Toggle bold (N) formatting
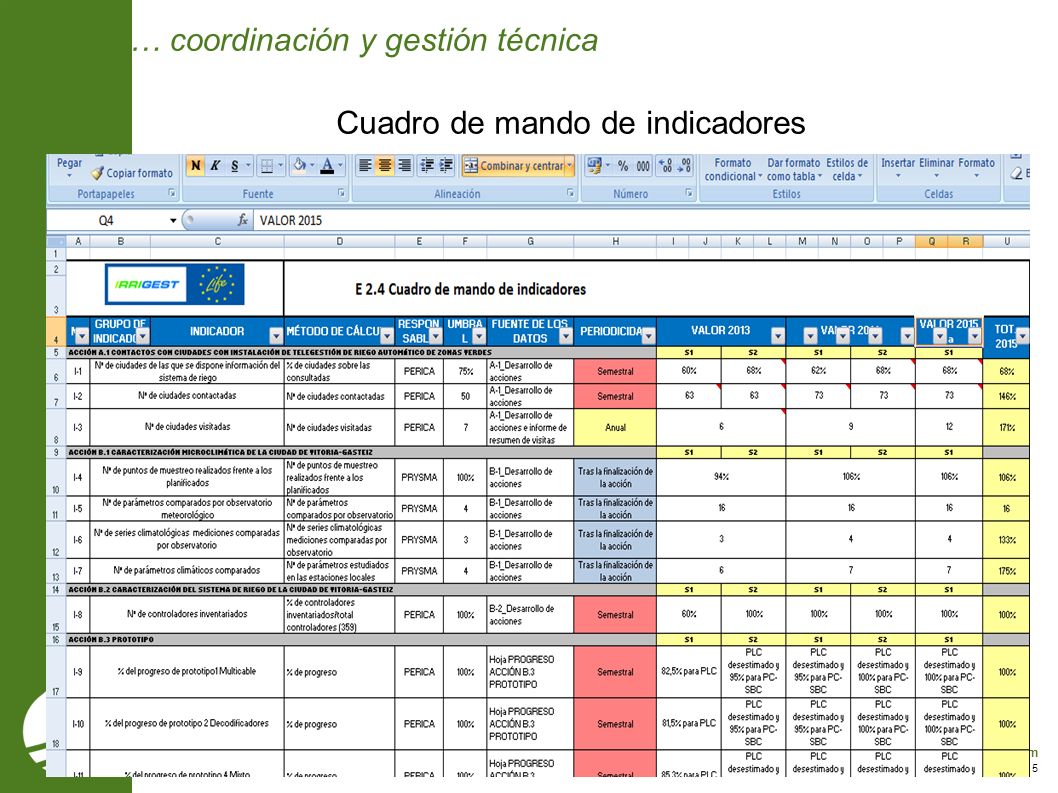The height and width of the screenshot is (793, 1058). coord(196,165)
